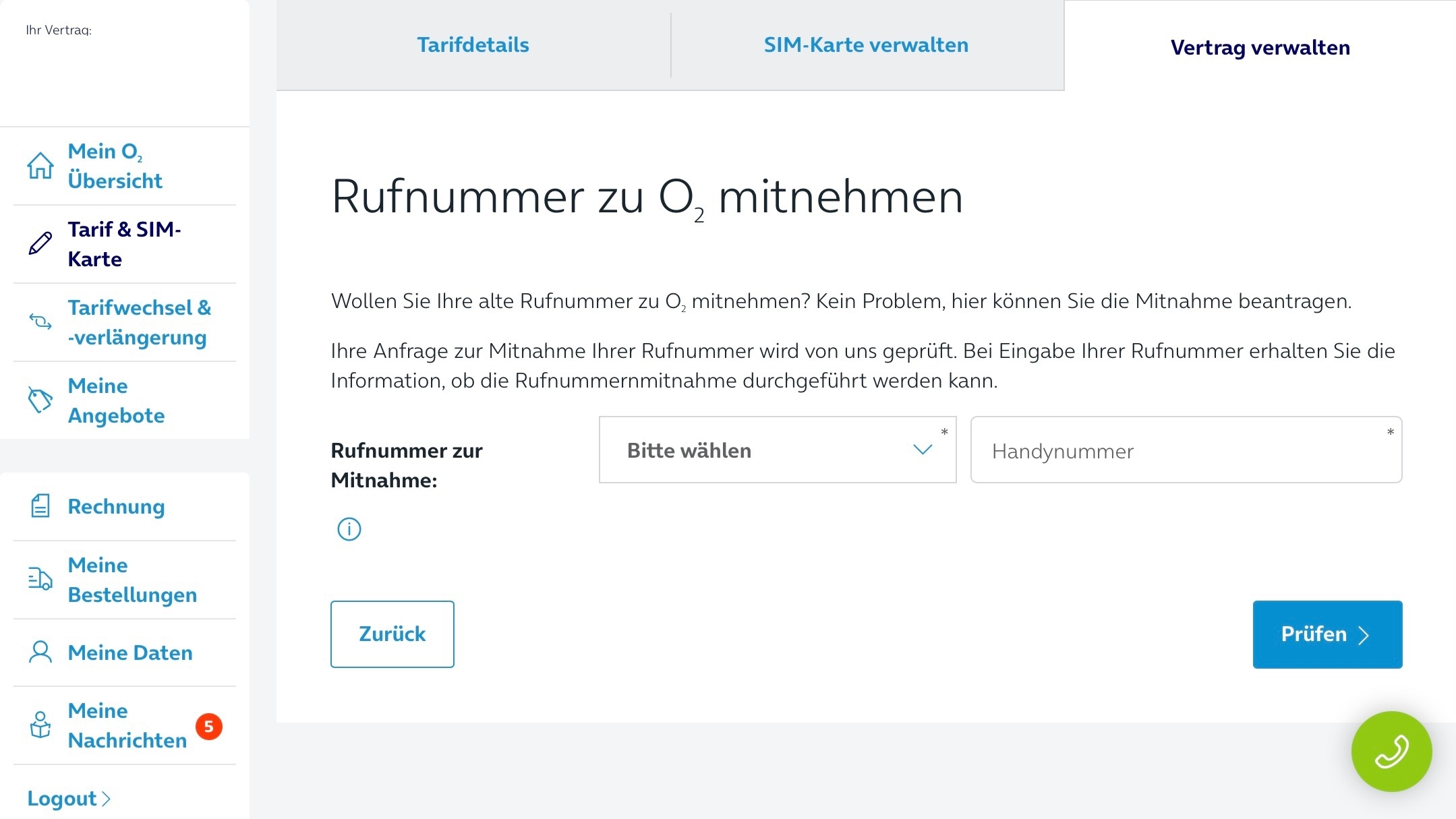Click the person icon beside Meine Daten

click(x=40, y=652)
